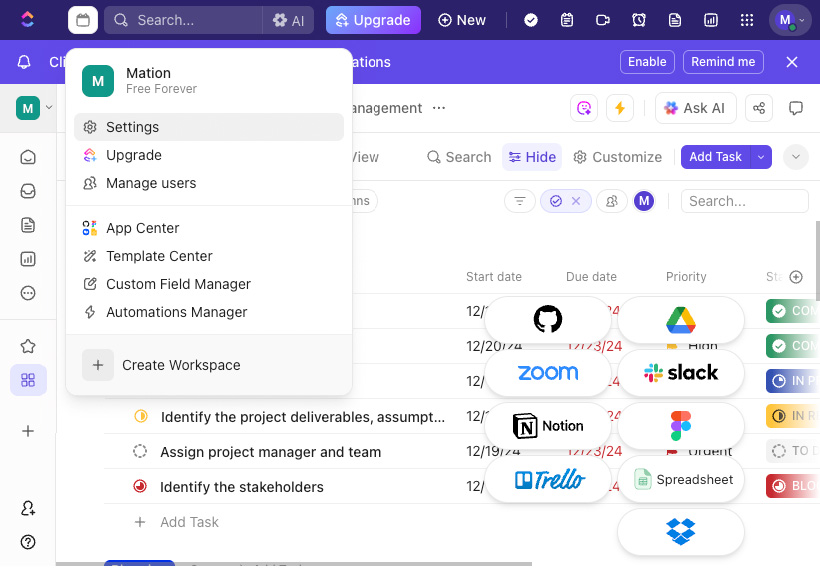Open the Add Task dropdown arrow
Screen dimensions: 820x581
coord(761,157)
